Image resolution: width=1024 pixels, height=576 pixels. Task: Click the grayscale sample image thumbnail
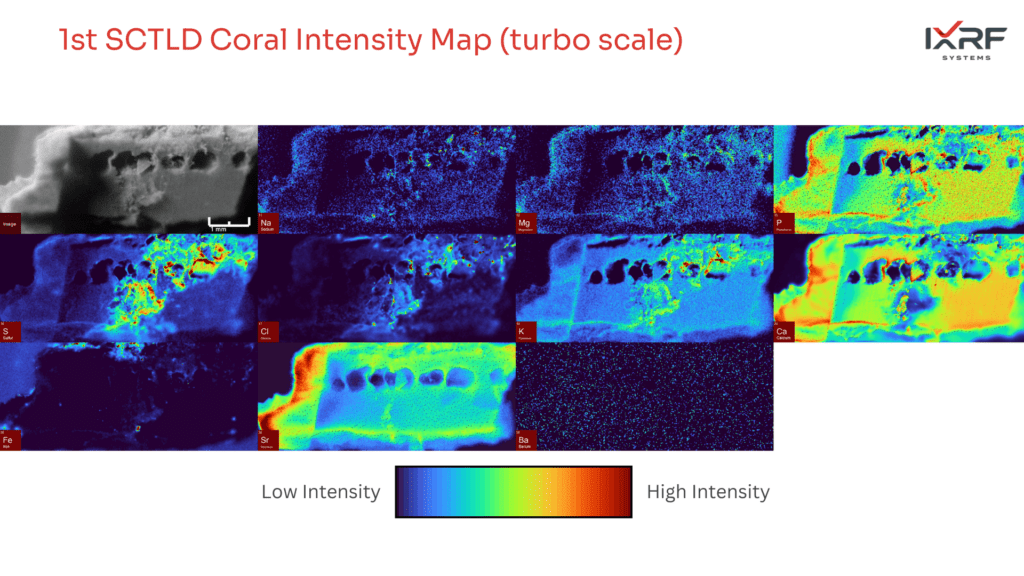pyautogui.click(x=129, y=179)
